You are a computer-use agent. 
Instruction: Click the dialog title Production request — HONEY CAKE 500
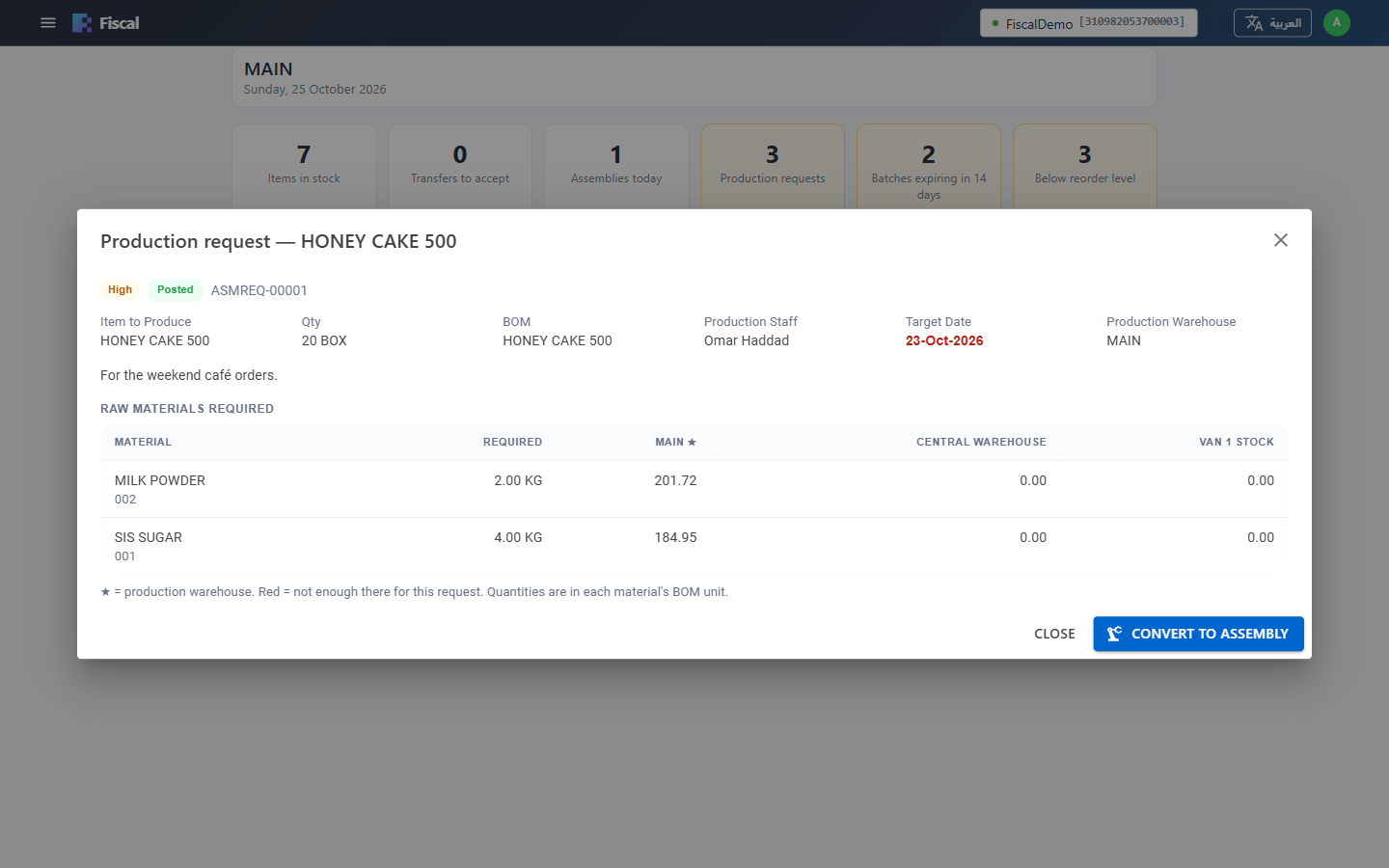(279, 241)
